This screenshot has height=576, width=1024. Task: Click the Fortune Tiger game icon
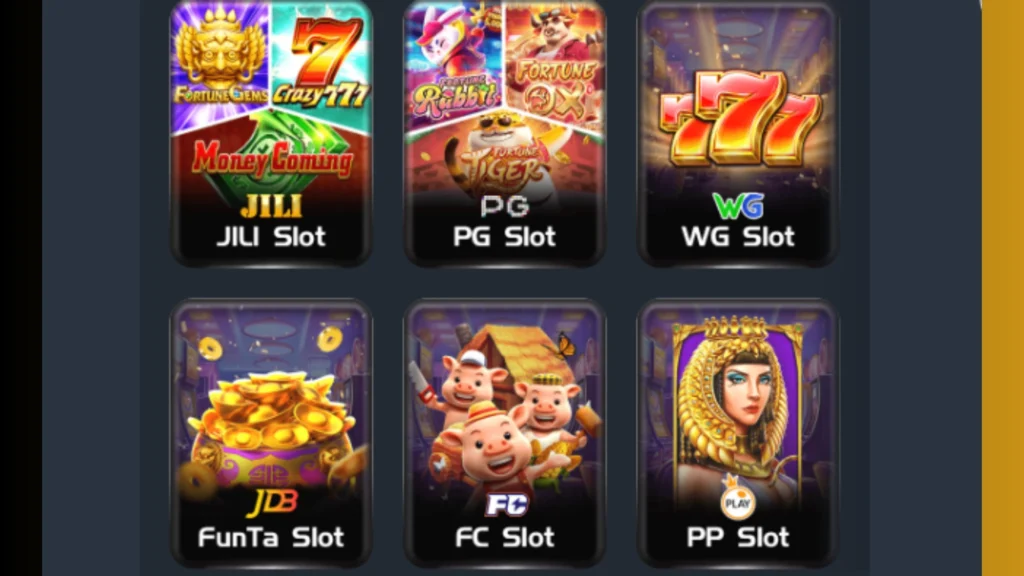[x=504, y=157]
